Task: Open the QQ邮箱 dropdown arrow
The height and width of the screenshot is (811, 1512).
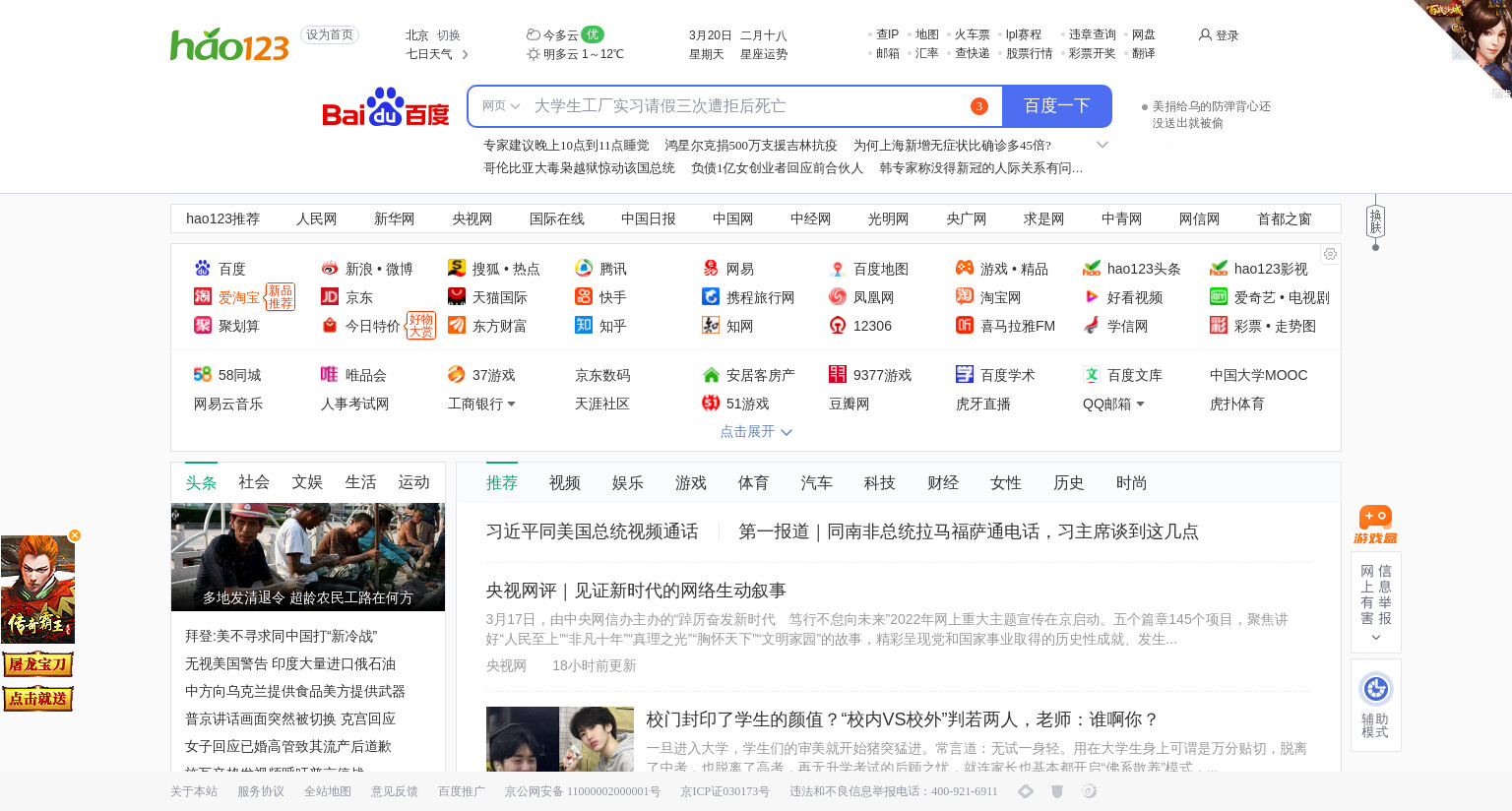Action: (x=1140, y=404)
